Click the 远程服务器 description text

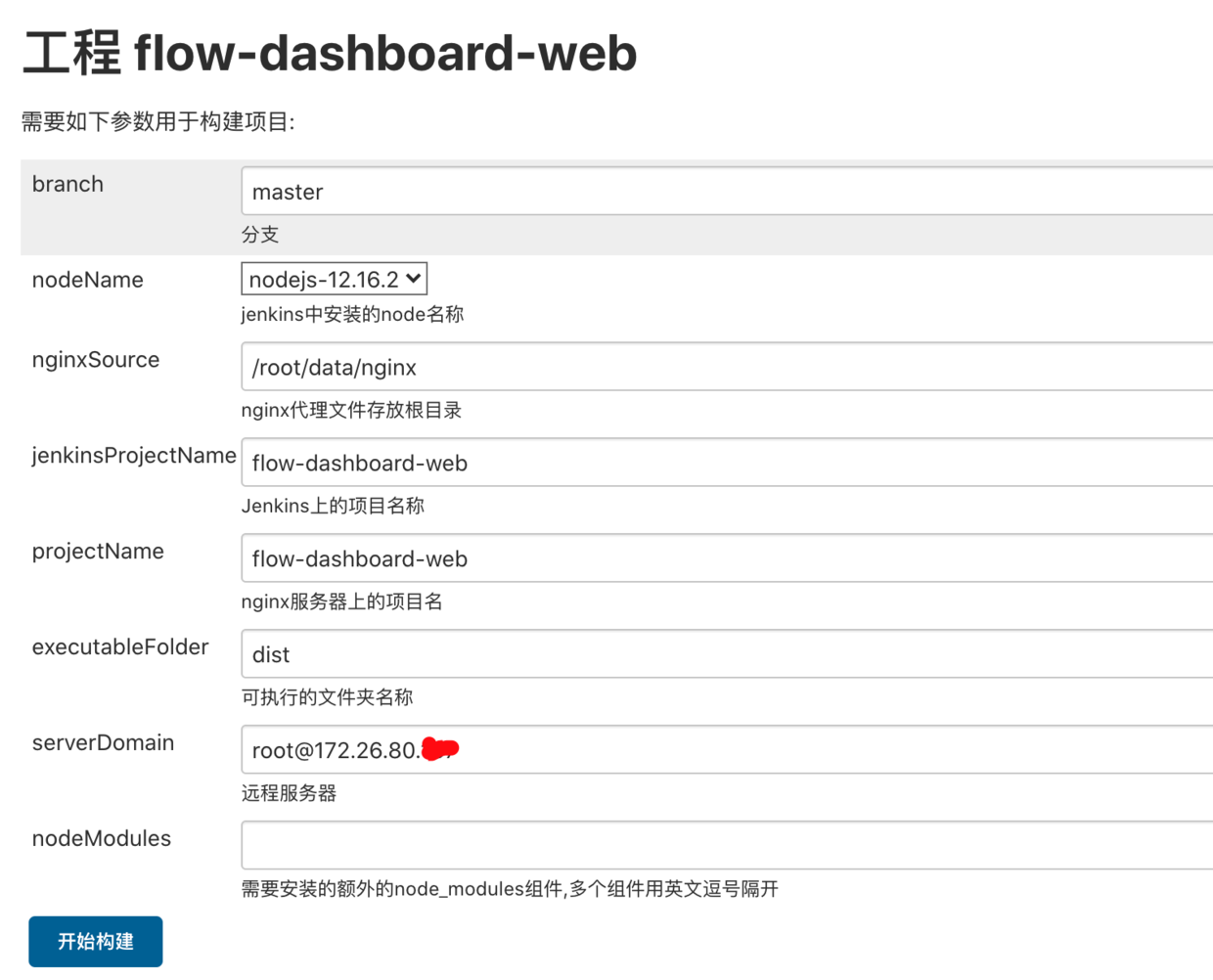point(289,793)
